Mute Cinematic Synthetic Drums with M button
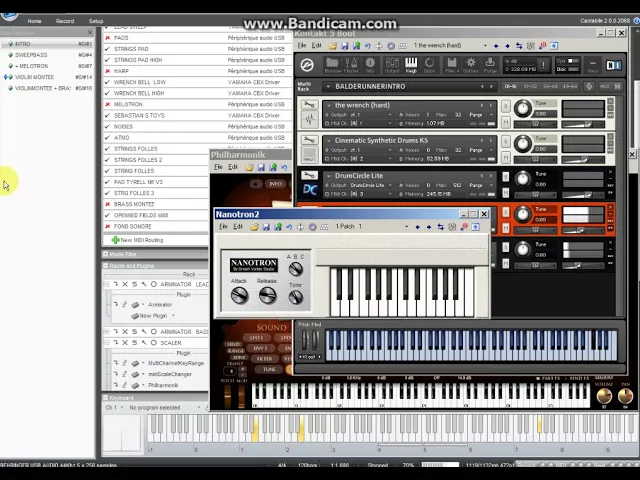 coord(506,157)
